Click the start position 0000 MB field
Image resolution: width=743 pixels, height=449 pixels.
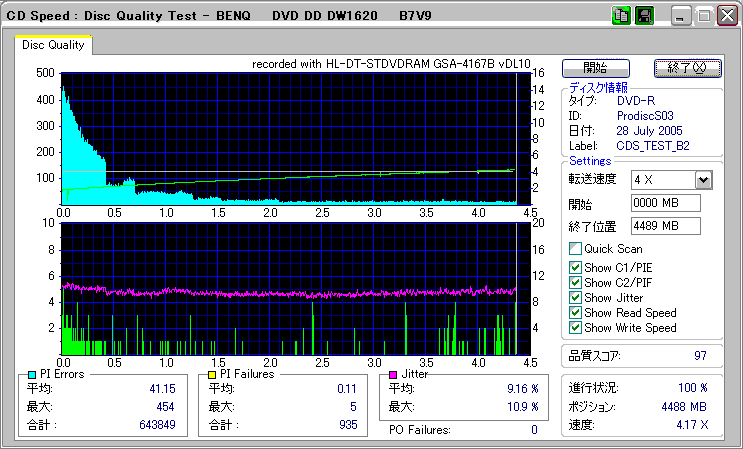666,203
